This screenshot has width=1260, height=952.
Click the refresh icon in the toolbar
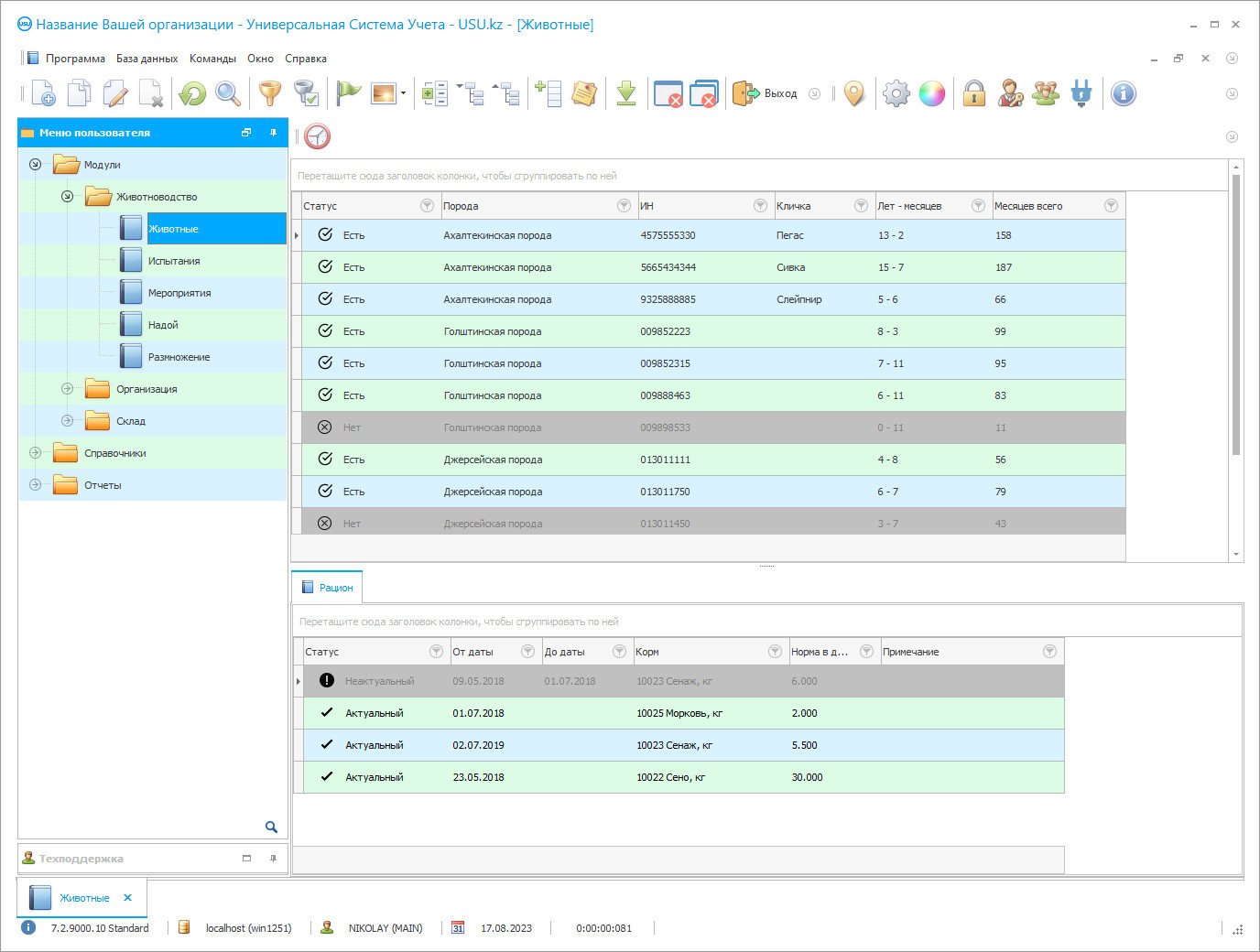tap(192, 93)
